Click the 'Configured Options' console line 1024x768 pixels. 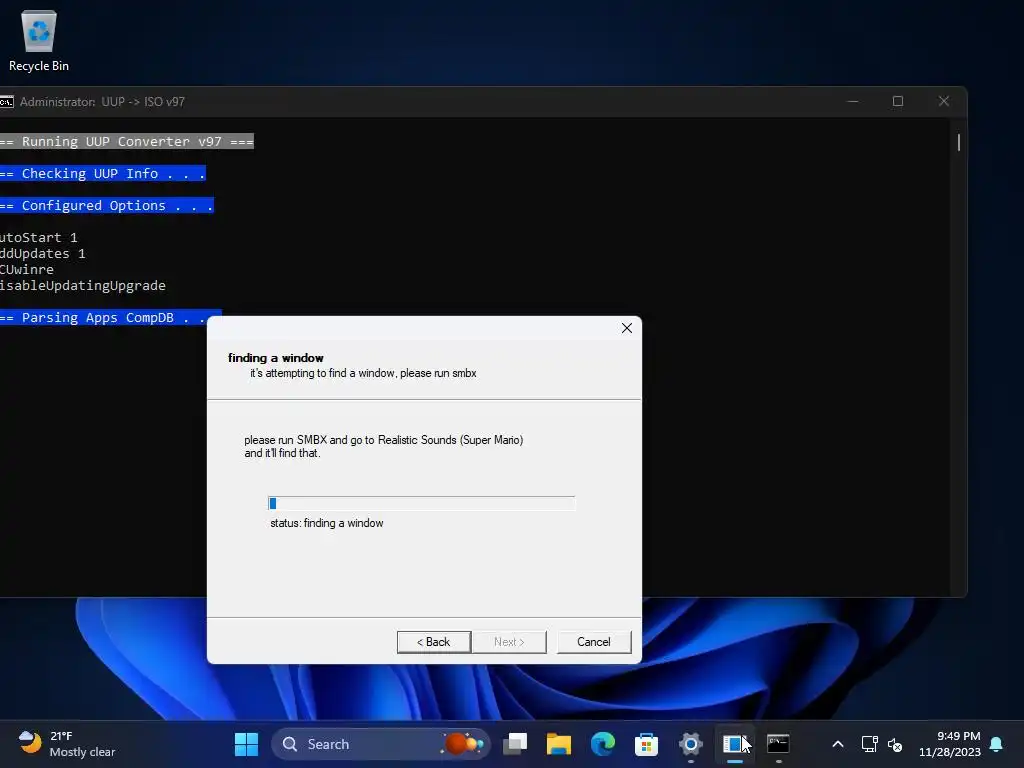point(107,206)
